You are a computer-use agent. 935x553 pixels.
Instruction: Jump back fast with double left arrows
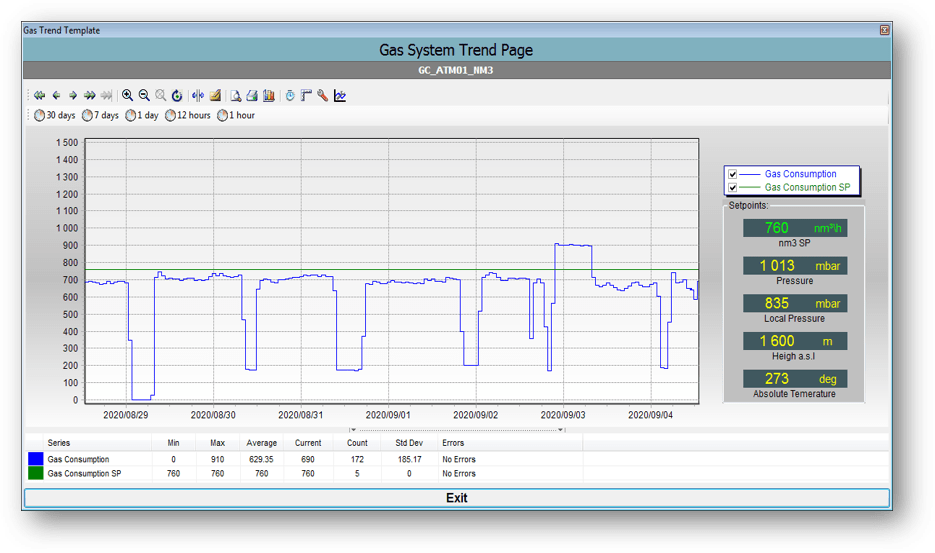(40, 95)
